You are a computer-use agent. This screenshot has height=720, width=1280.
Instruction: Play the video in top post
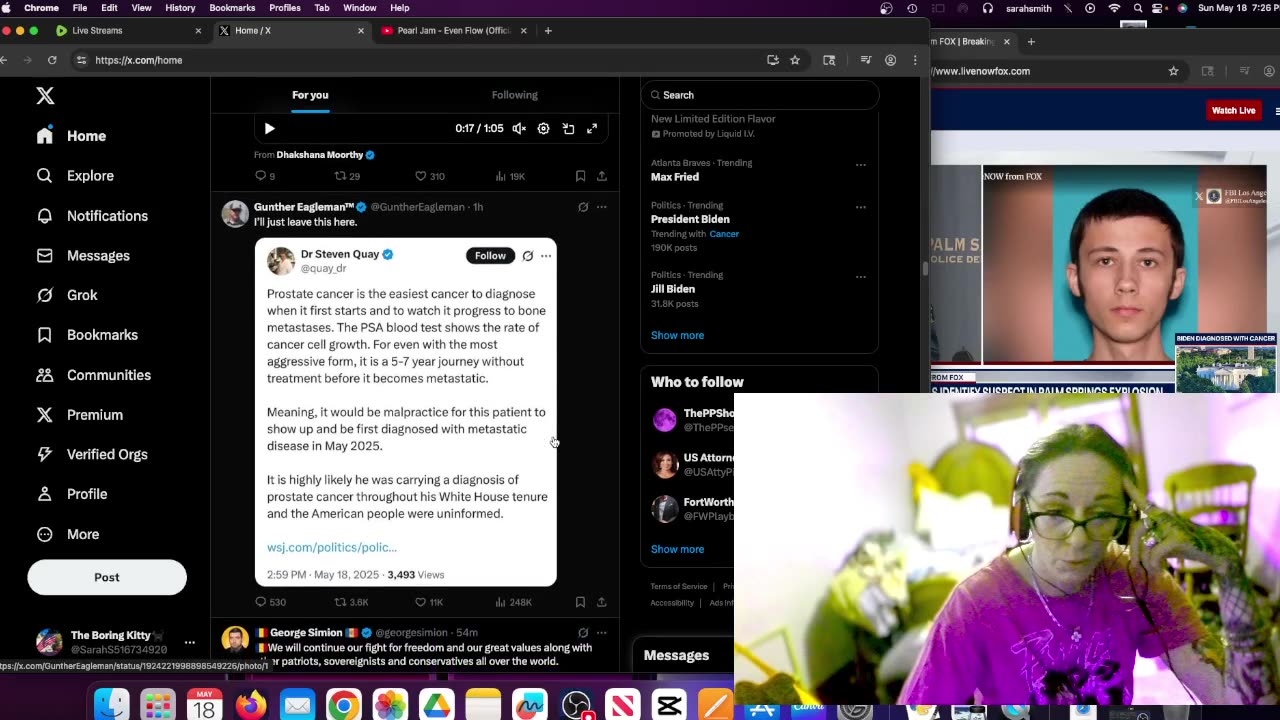[269, 128]
